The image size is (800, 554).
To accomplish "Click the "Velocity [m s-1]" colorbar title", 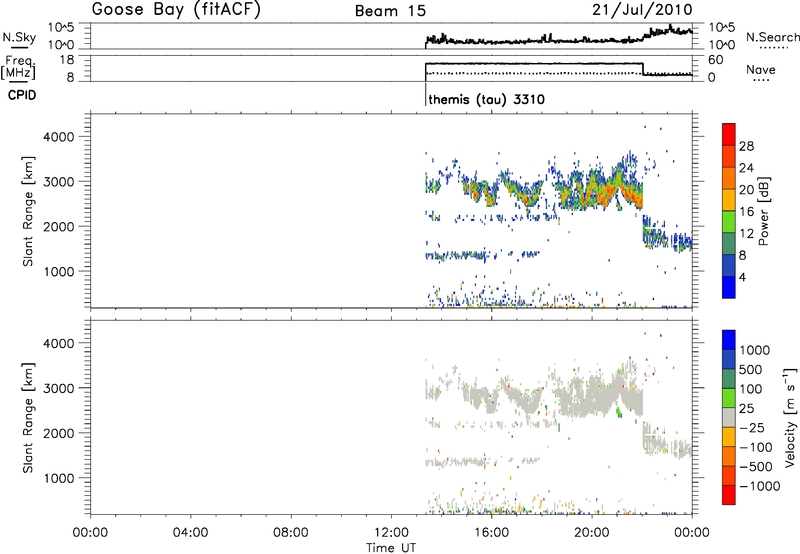I will pyautogui.click(x=790, y=418).
